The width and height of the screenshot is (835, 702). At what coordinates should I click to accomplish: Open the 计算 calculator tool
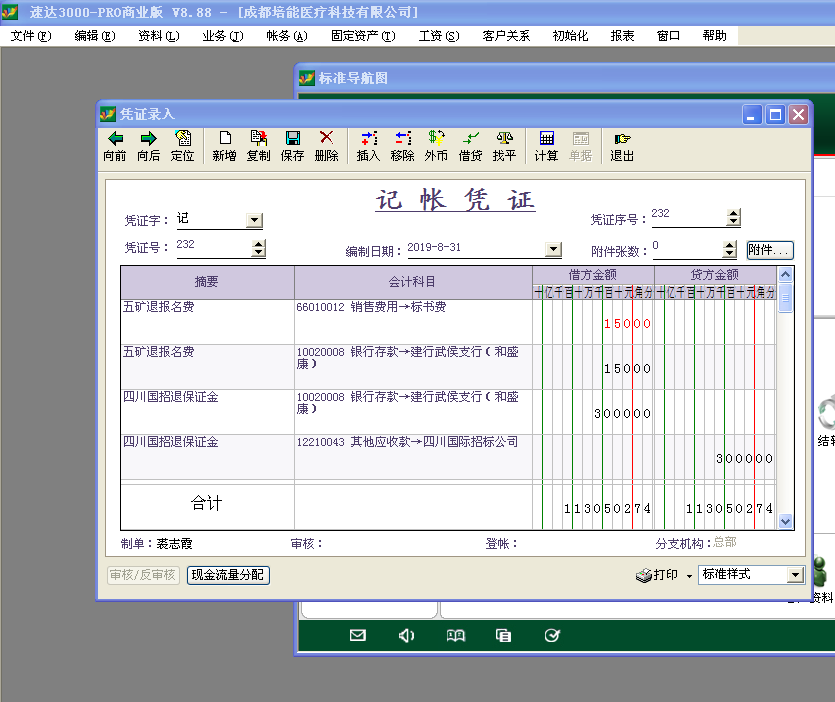click(x=546, y=139)
